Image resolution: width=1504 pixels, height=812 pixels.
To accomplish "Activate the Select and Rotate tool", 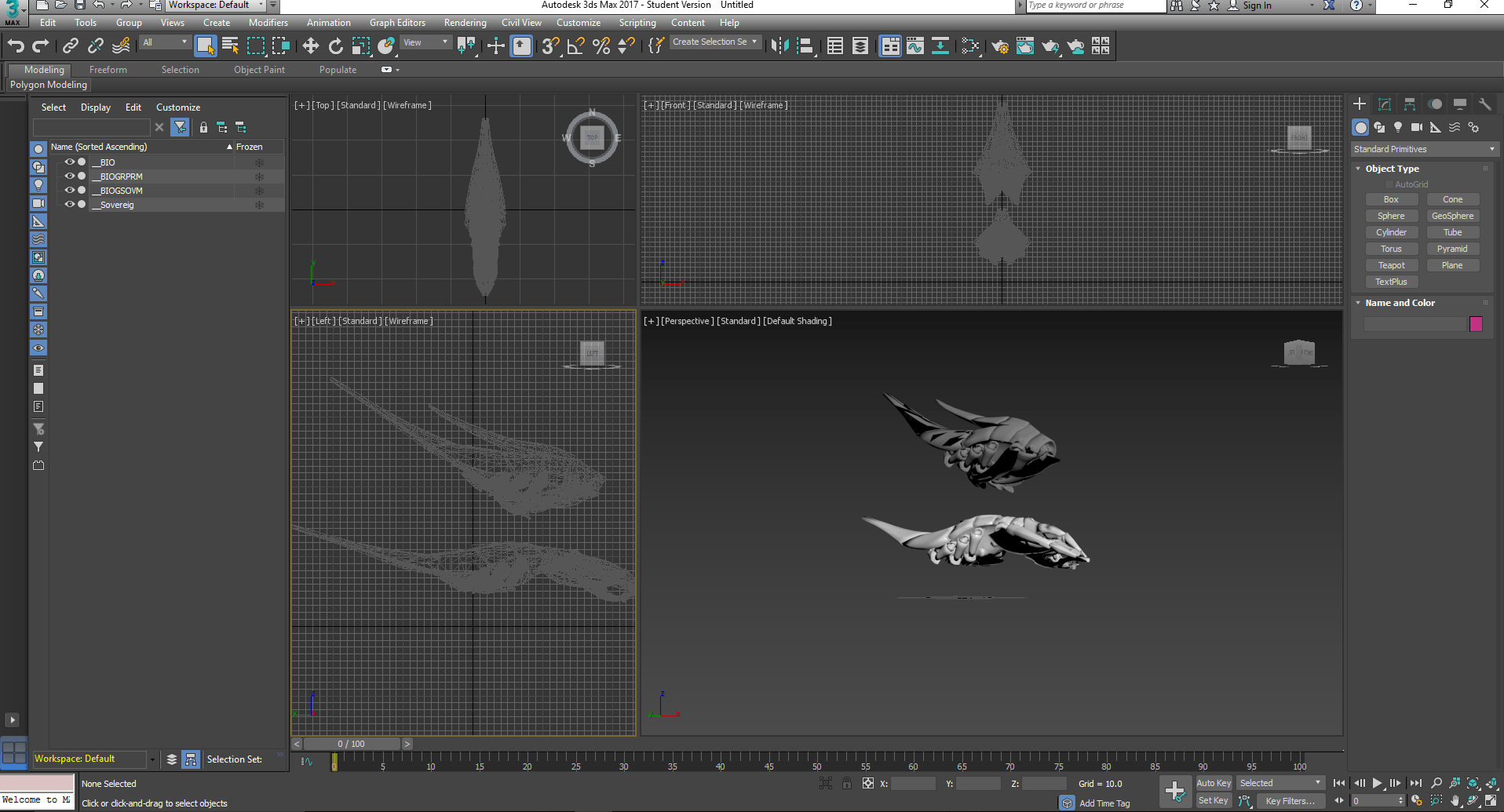I will [x=335, y=46].
